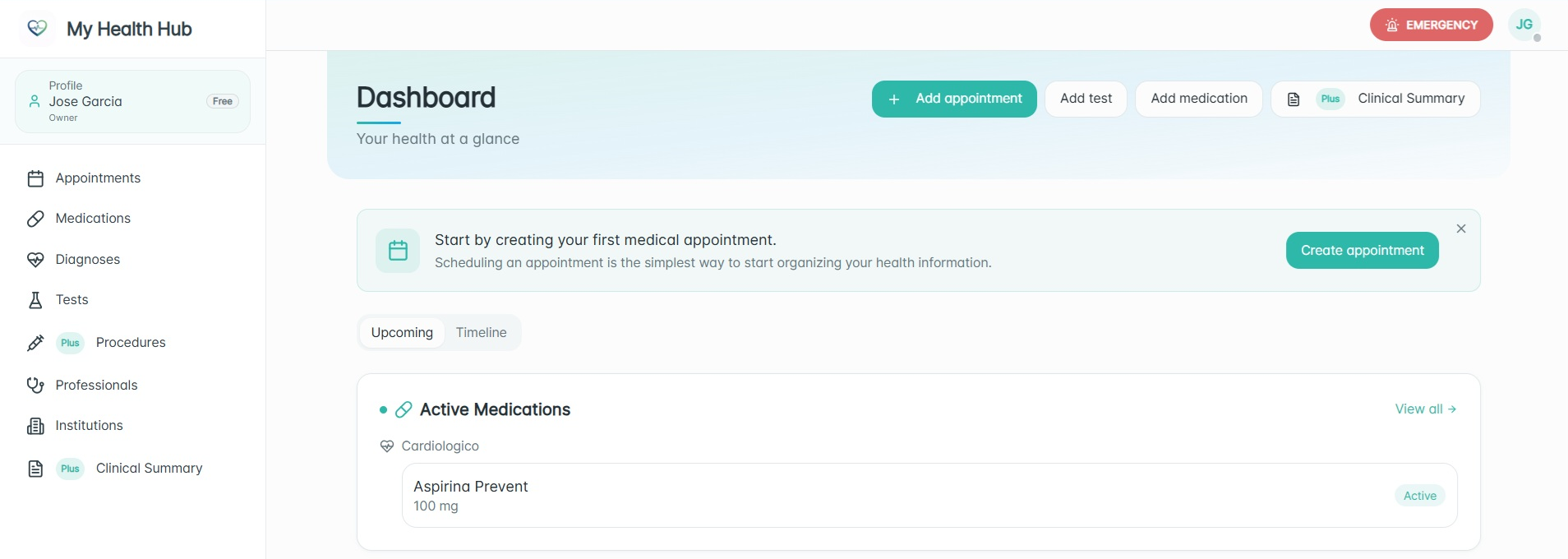Click the Procedures syringe icon

point(35,343)
